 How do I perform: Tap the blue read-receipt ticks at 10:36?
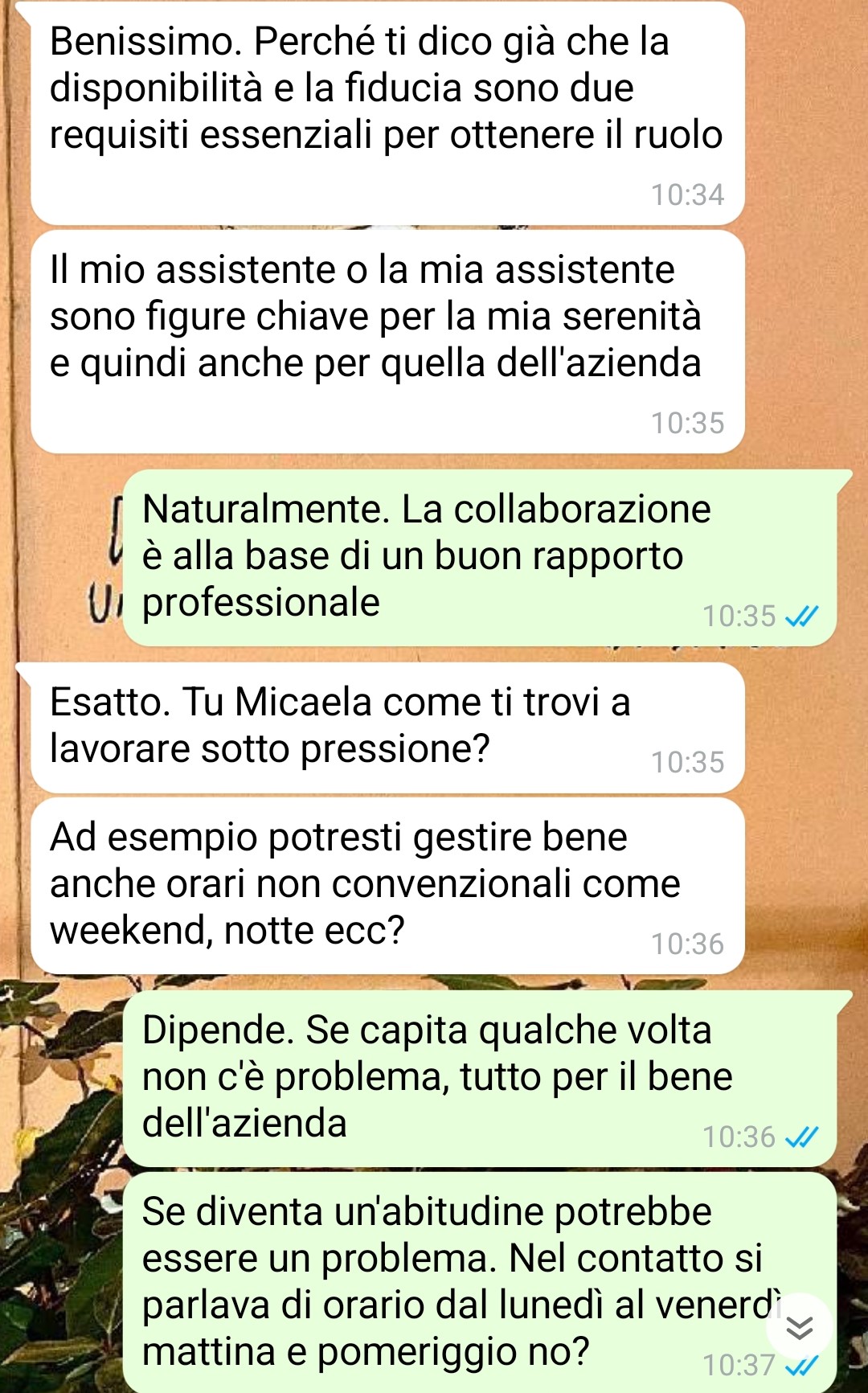tap(801, 1137)
